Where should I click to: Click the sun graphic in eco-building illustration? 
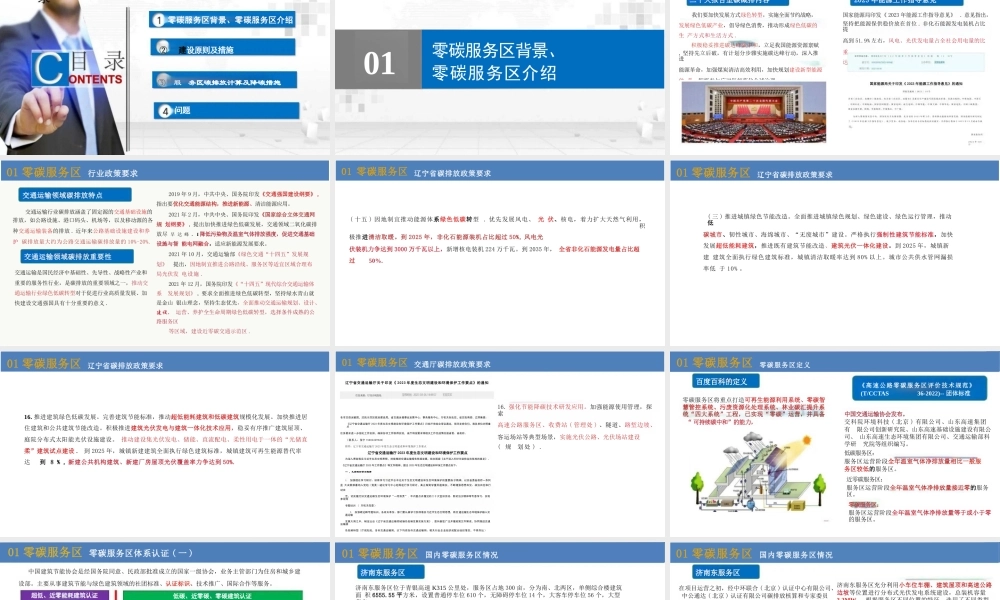tap(805, 440)
